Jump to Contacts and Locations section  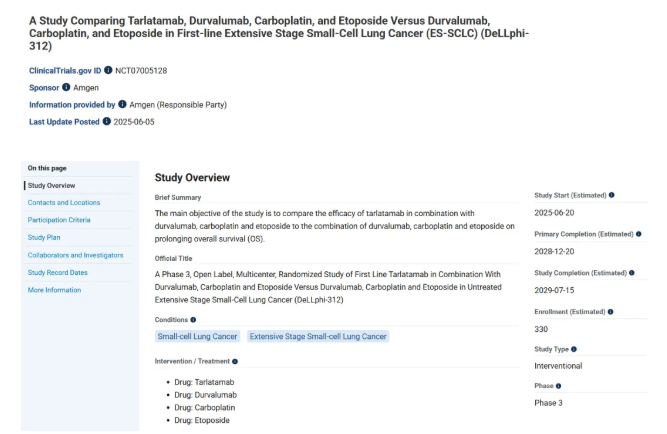pyautogui.click(x=64, y=202)
